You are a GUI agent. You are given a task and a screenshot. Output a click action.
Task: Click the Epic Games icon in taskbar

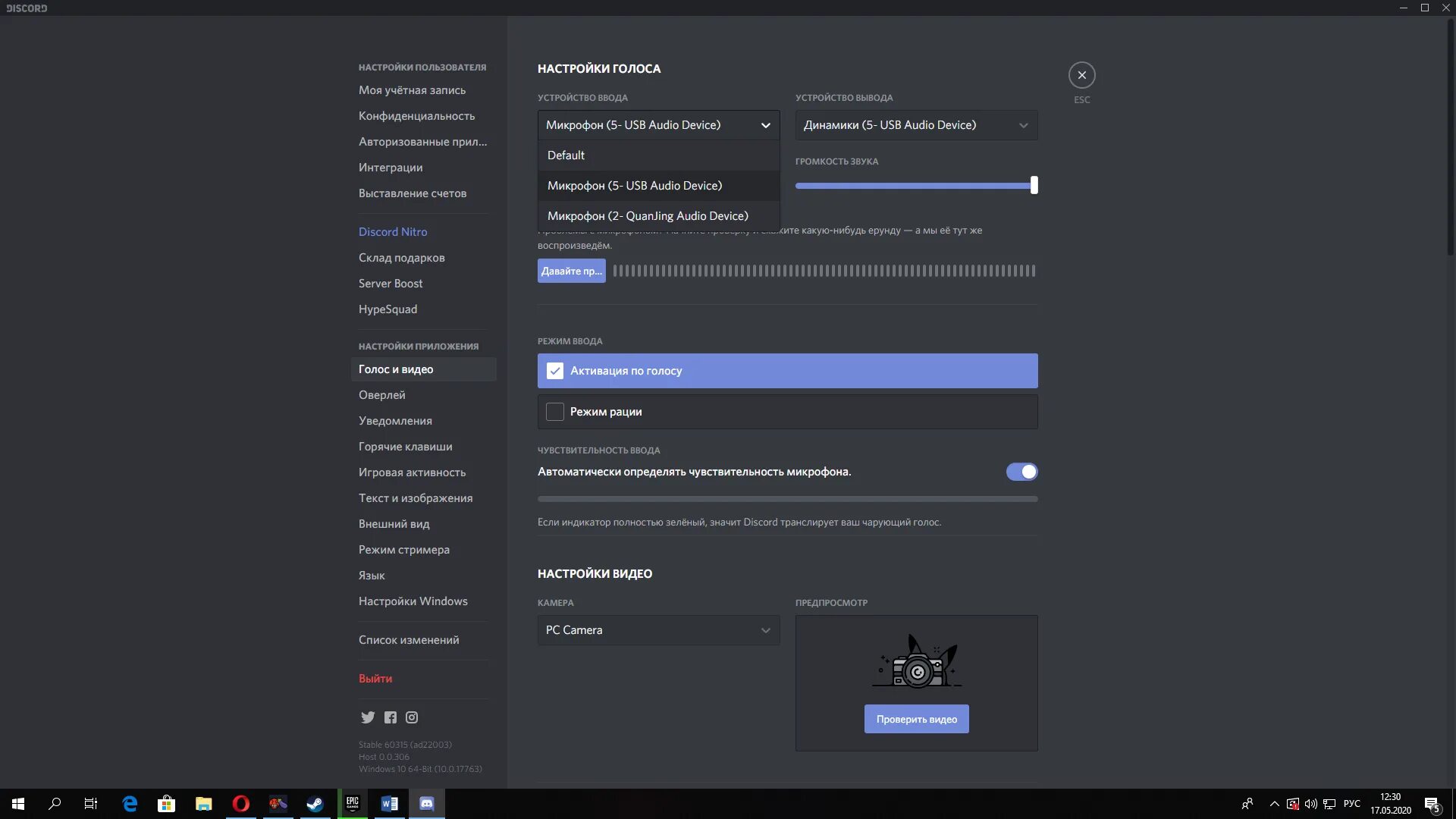pos(352,803)
